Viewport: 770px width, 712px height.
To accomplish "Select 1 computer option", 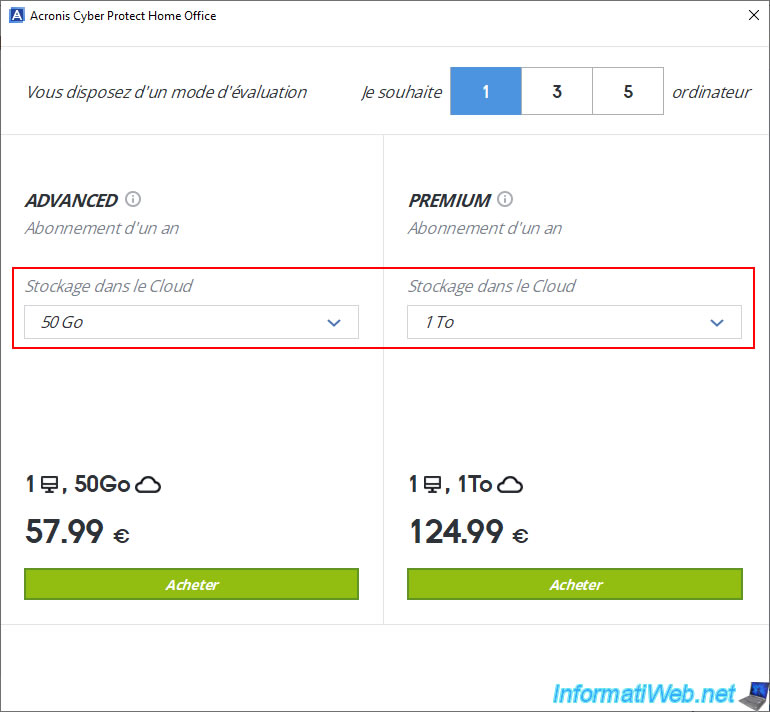I will coord(485,92).
